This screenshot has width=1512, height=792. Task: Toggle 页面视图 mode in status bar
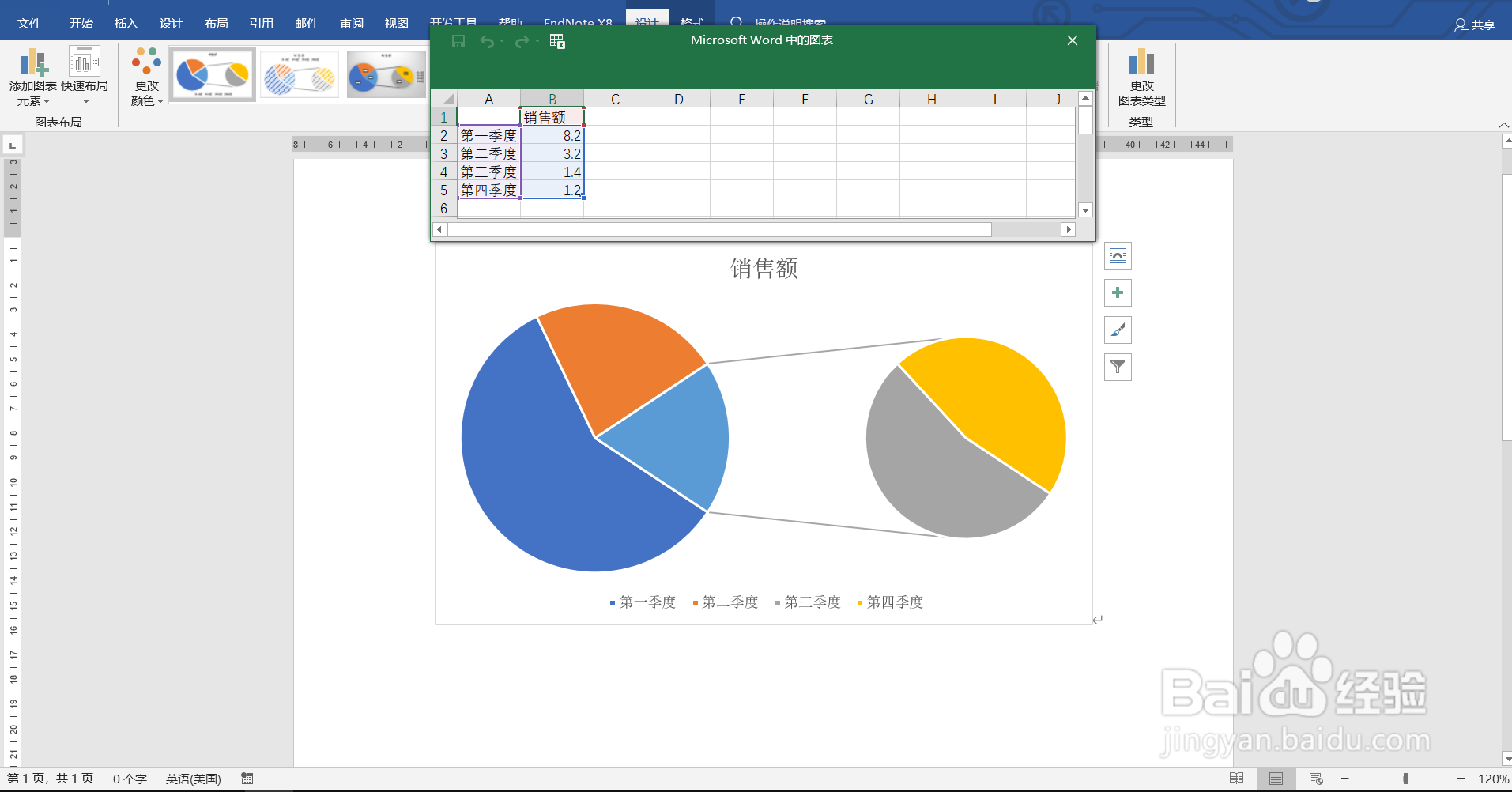[x=1275, y=778]
